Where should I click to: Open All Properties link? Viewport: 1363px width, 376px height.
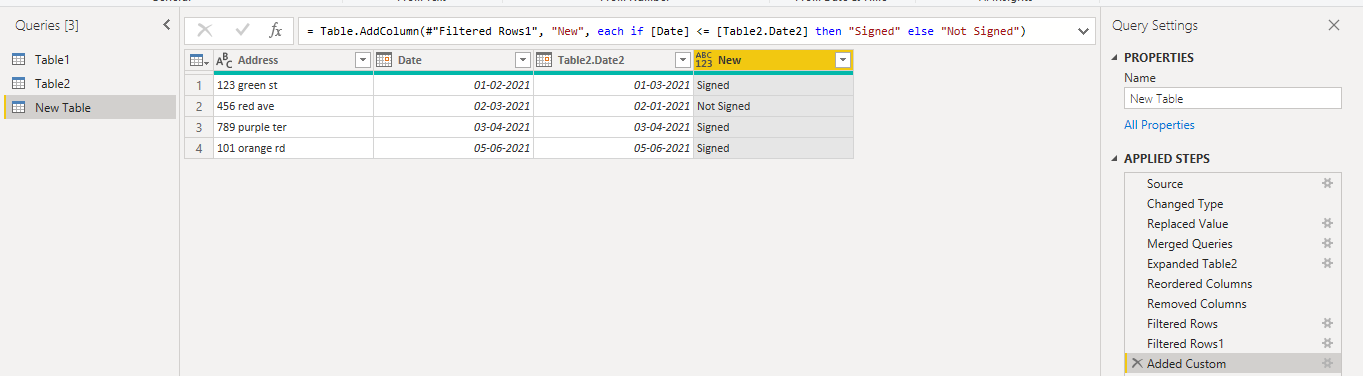(x=1159, y=125)
